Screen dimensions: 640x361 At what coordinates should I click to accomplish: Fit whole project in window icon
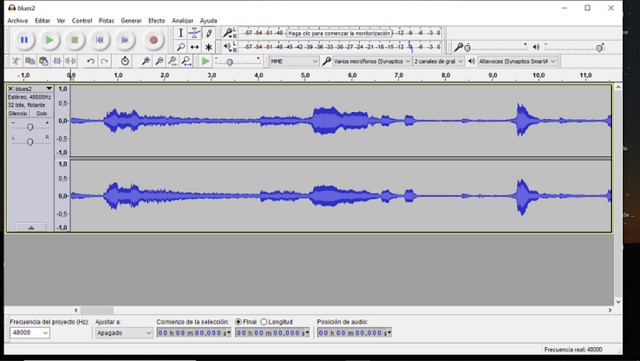tap(187, 61)
